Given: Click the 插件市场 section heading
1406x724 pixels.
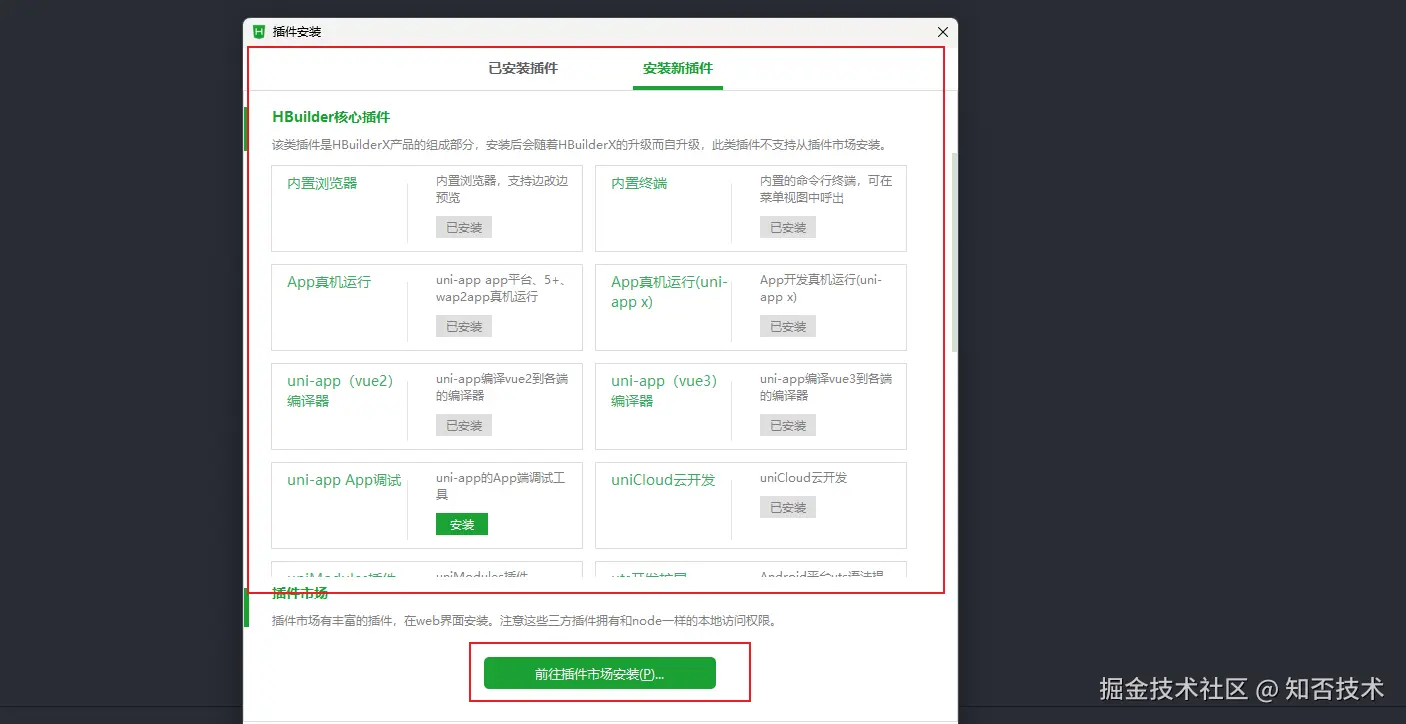Looking at the screenshot, I should tap(300, 593).
